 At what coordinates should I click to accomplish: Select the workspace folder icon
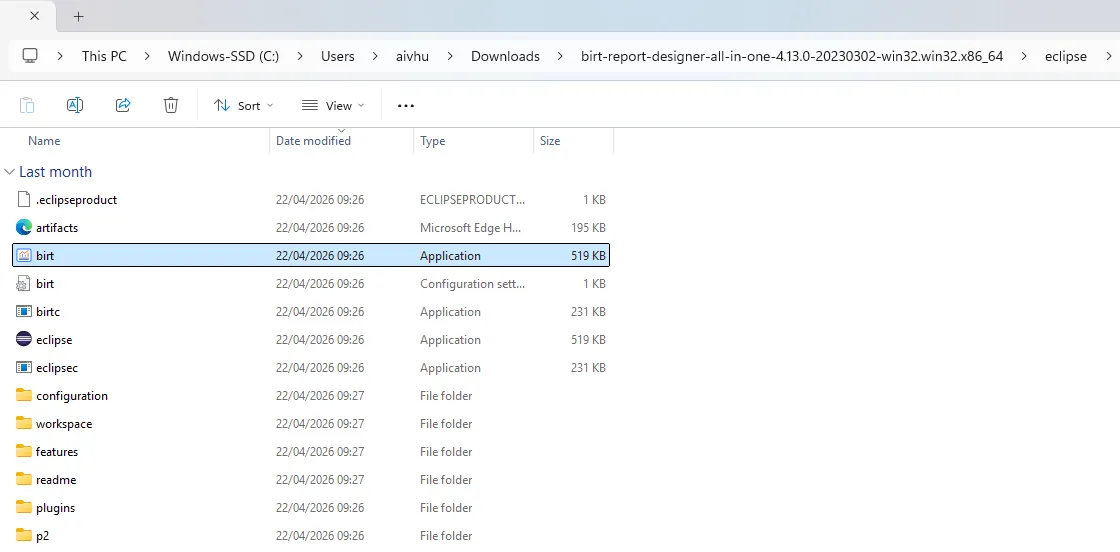[x=24, y=423]
